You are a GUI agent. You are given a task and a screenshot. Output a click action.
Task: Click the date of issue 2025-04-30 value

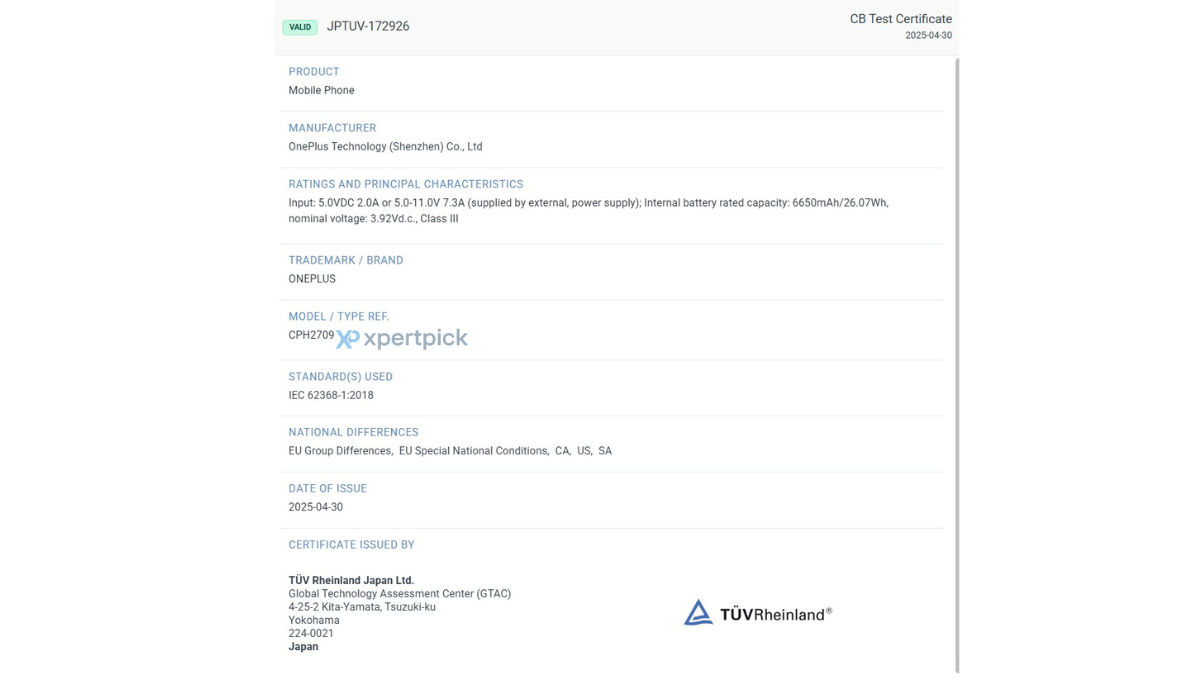point(316,507)
